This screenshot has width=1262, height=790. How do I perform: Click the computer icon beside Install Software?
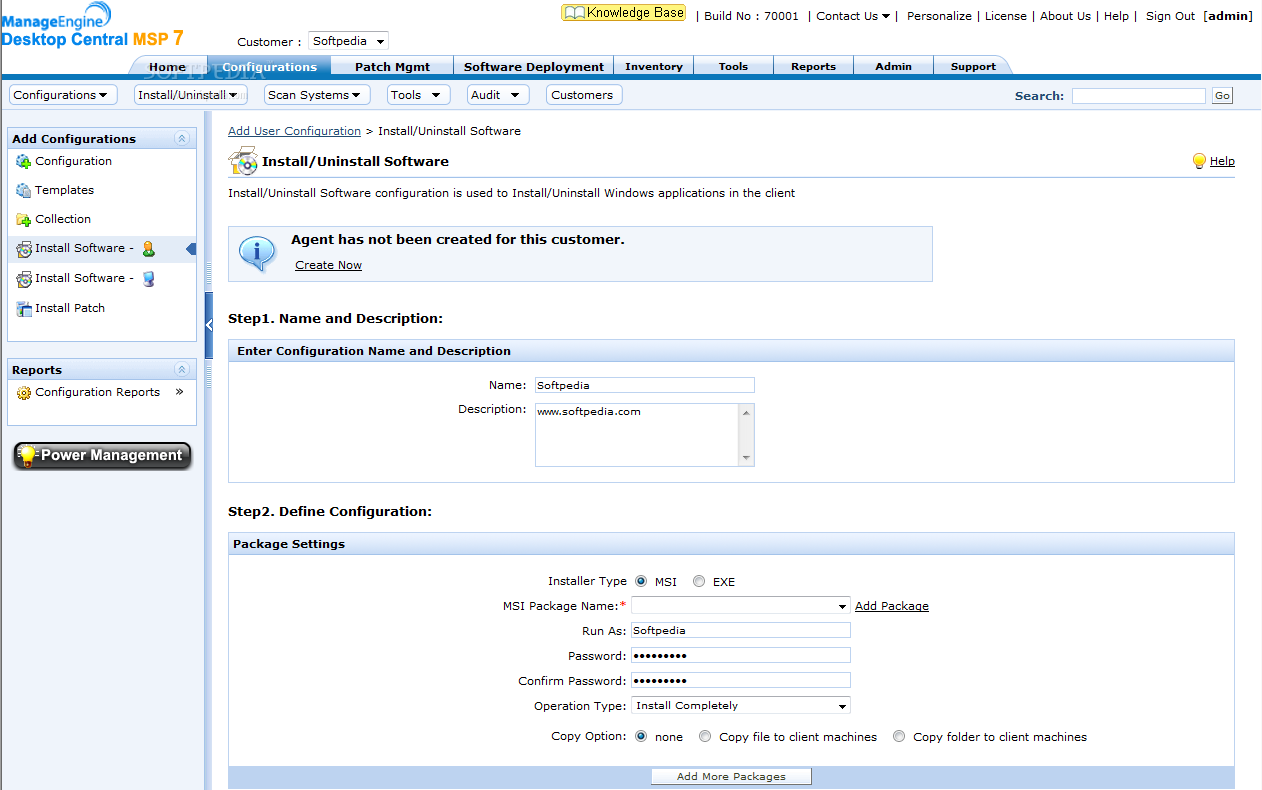point(148,279)
